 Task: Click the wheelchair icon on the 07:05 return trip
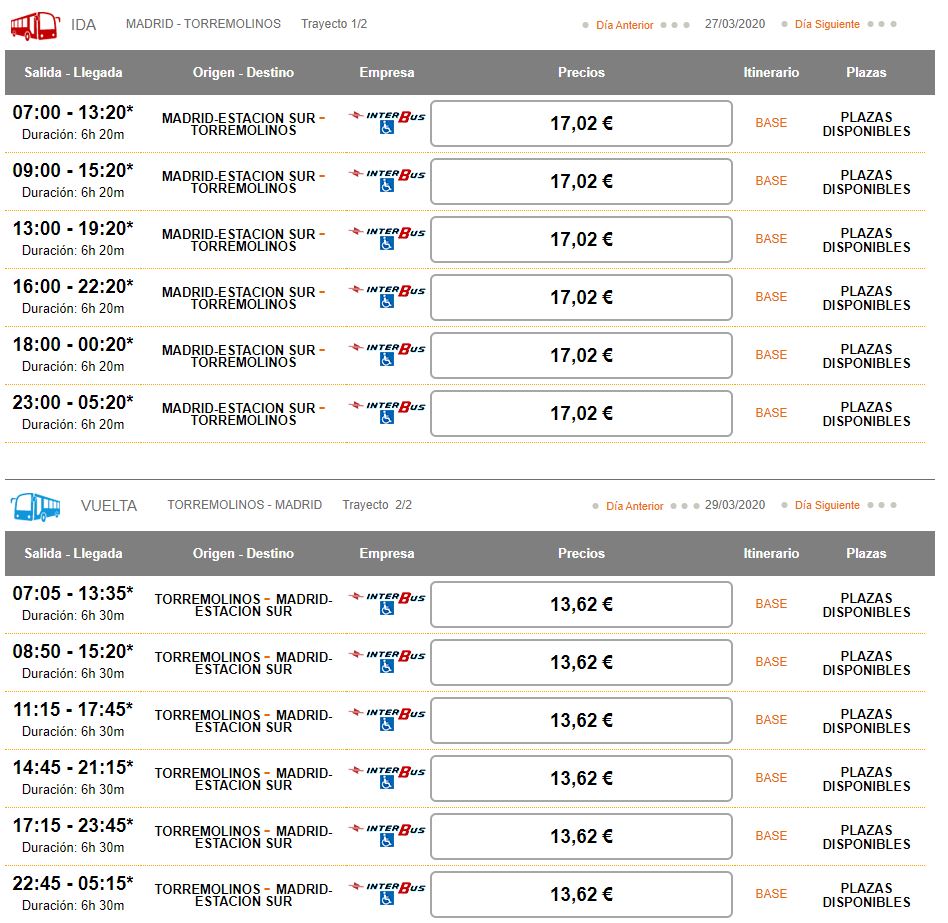coord(387,608)
